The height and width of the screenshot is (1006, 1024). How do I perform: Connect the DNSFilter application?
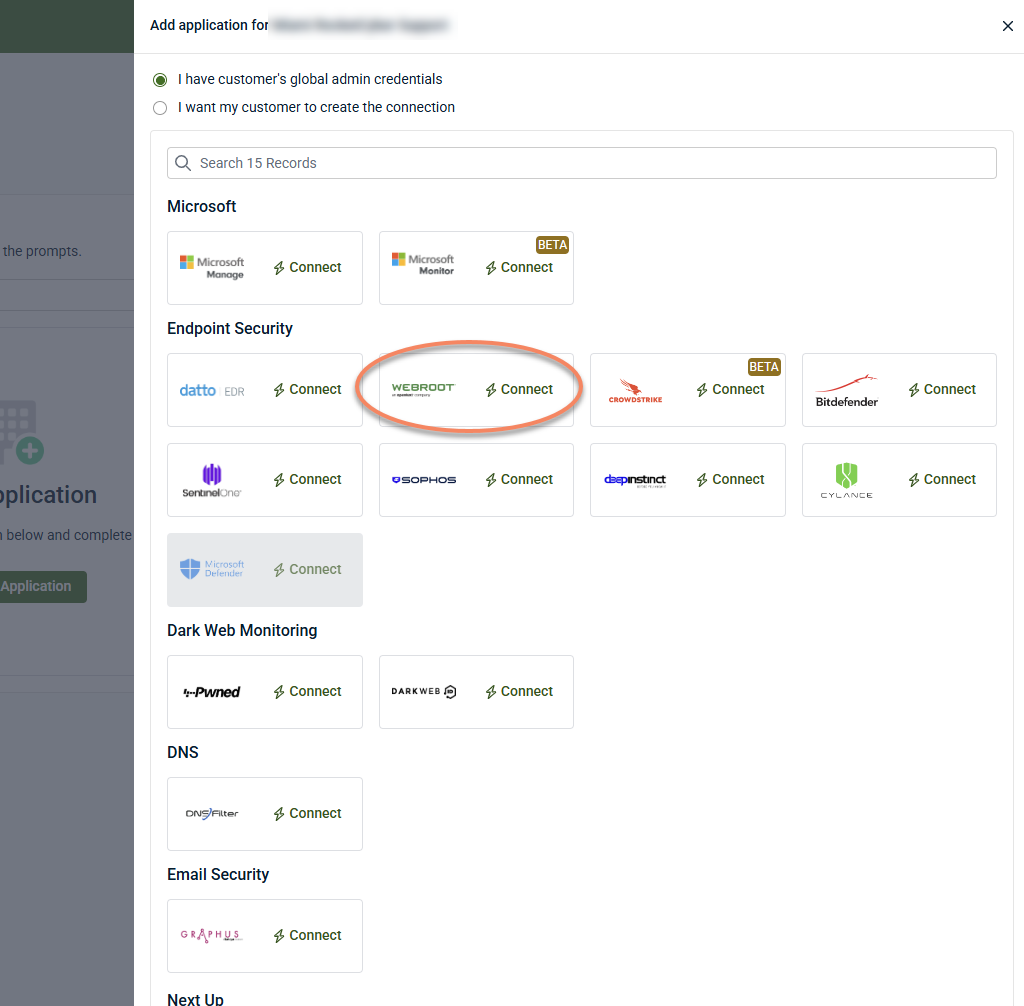coord(307,814)
